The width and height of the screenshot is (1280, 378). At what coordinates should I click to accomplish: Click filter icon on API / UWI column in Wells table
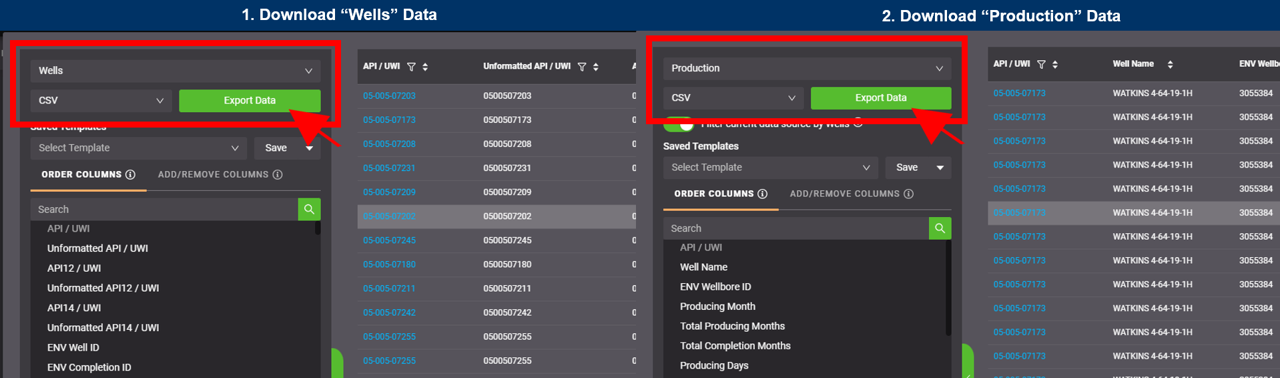pyautogui.click(x=412, y=67)
